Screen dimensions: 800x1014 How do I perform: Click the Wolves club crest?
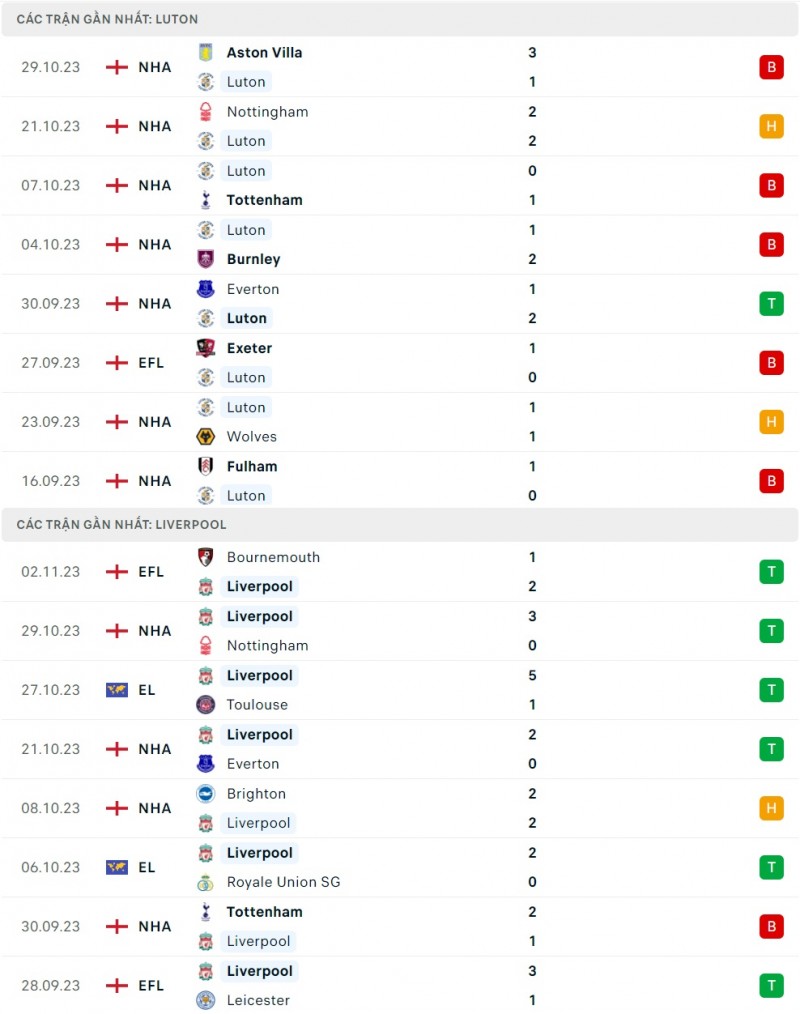[206, 437]
